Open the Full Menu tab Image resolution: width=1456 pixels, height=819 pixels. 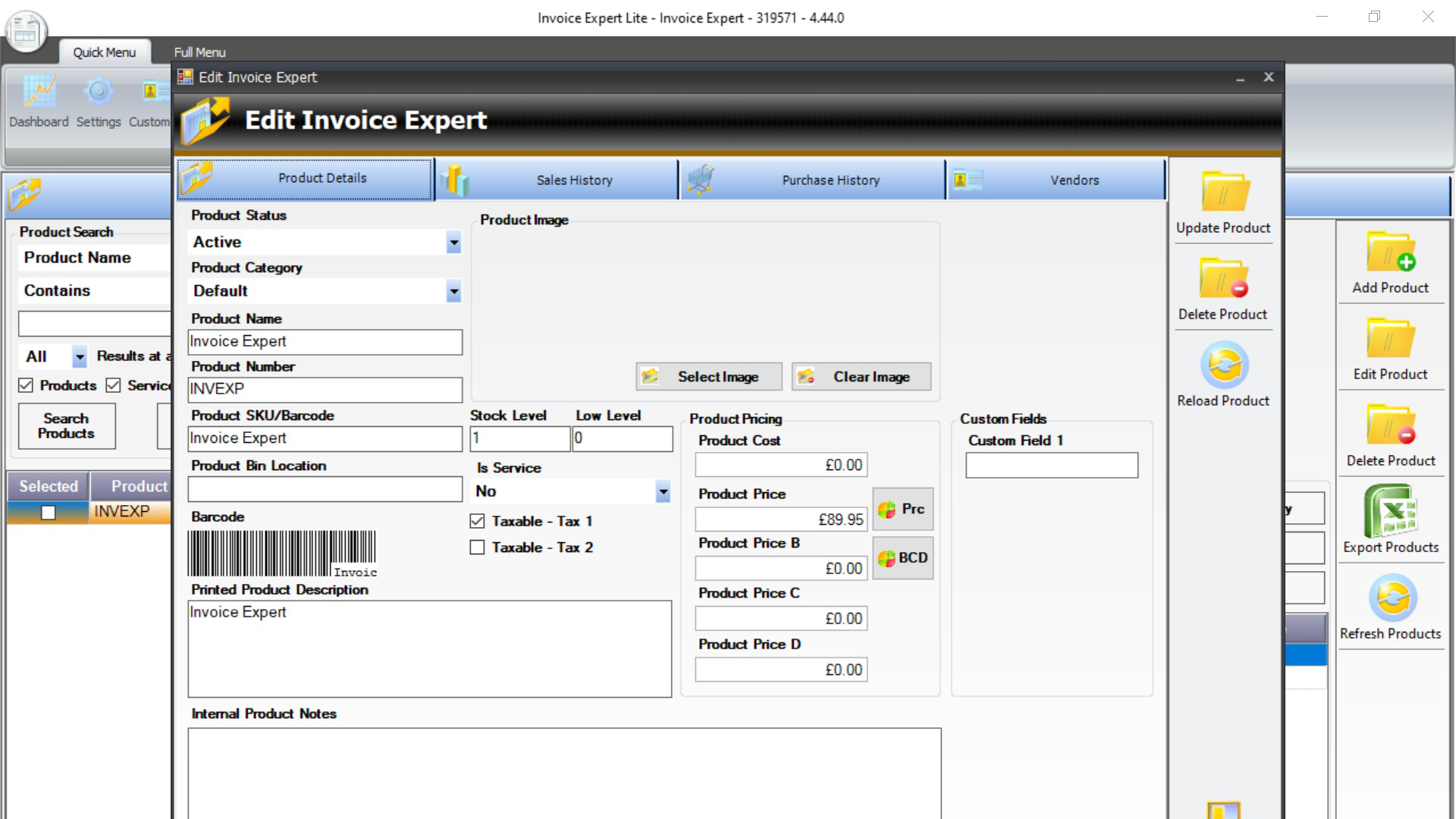click(x=199, y=52)
